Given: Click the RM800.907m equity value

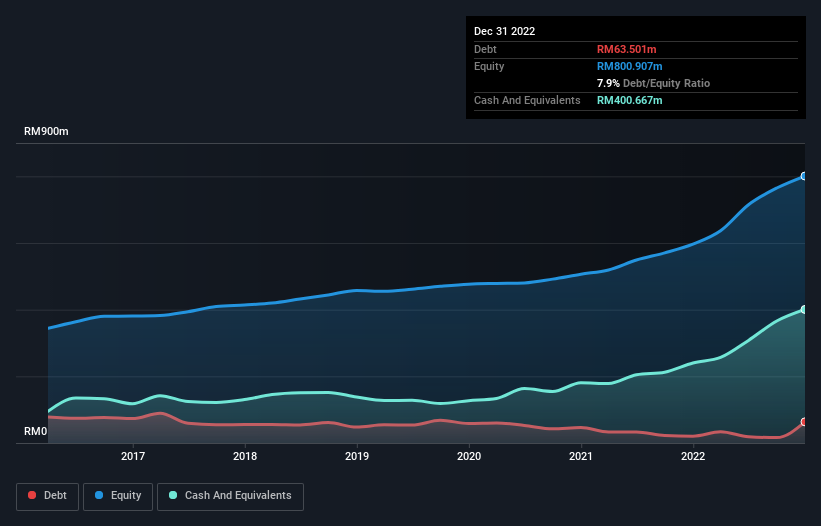Looking at the screenshot, I should pyautogui.click(x=630, y=66).
